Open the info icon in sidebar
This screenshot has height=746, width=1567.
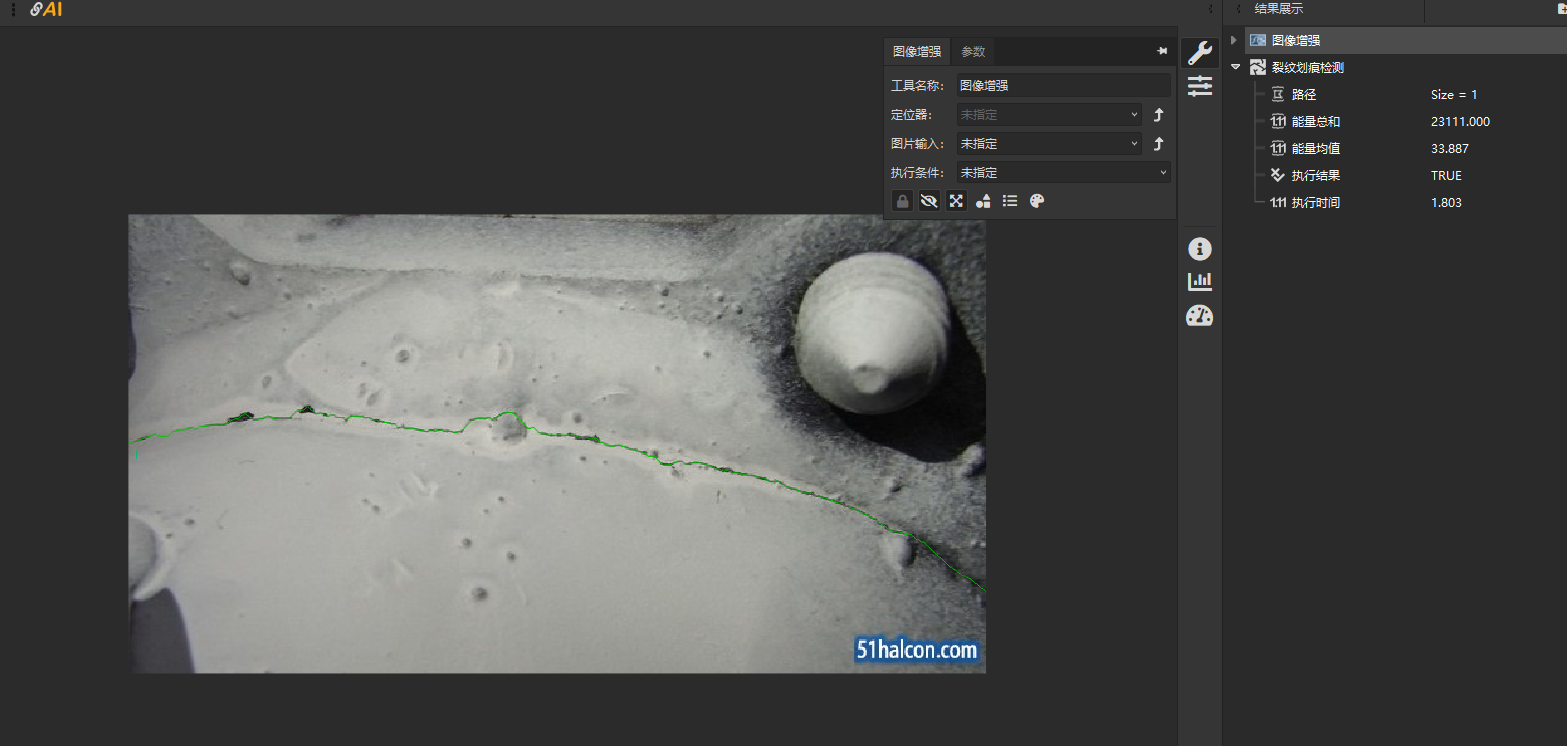coord(1199,249)
